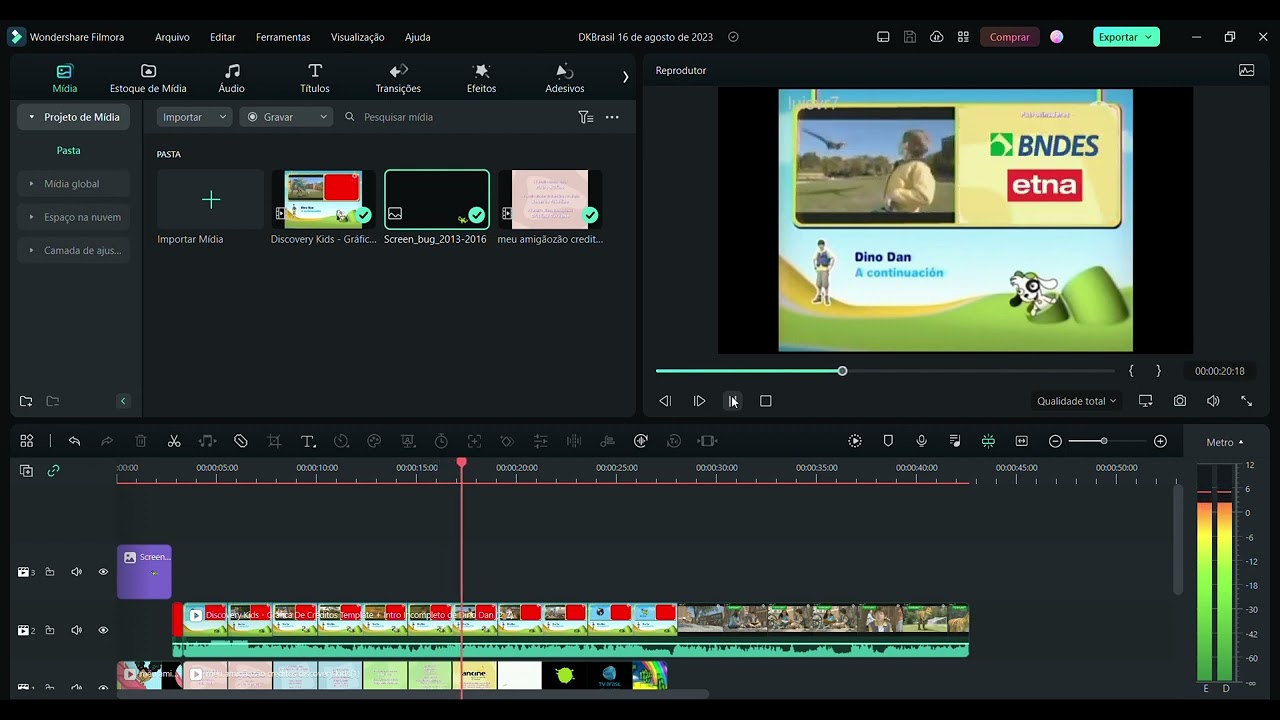
Task: Open the timeline layout grid icon
Action: click(26, 441)
